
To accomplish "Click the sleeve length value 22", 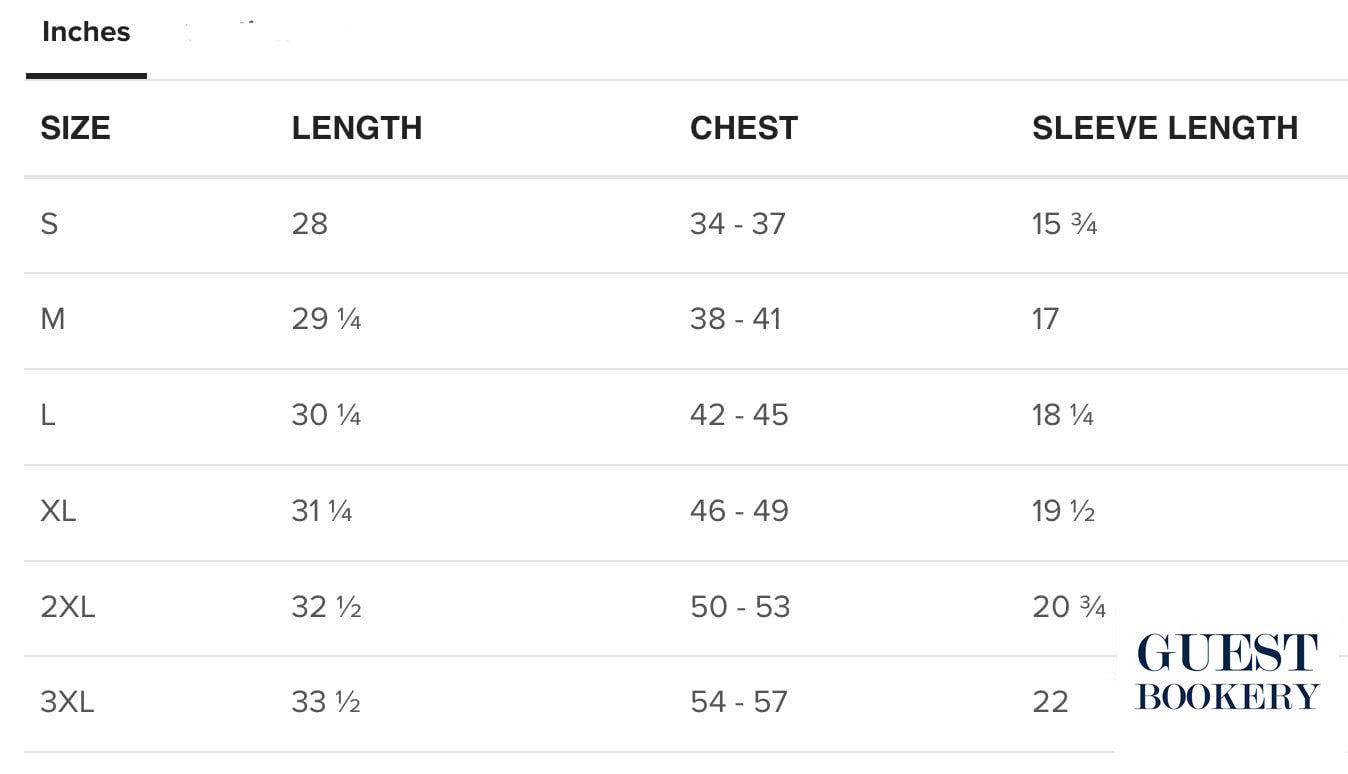I will coord(1050,702).
